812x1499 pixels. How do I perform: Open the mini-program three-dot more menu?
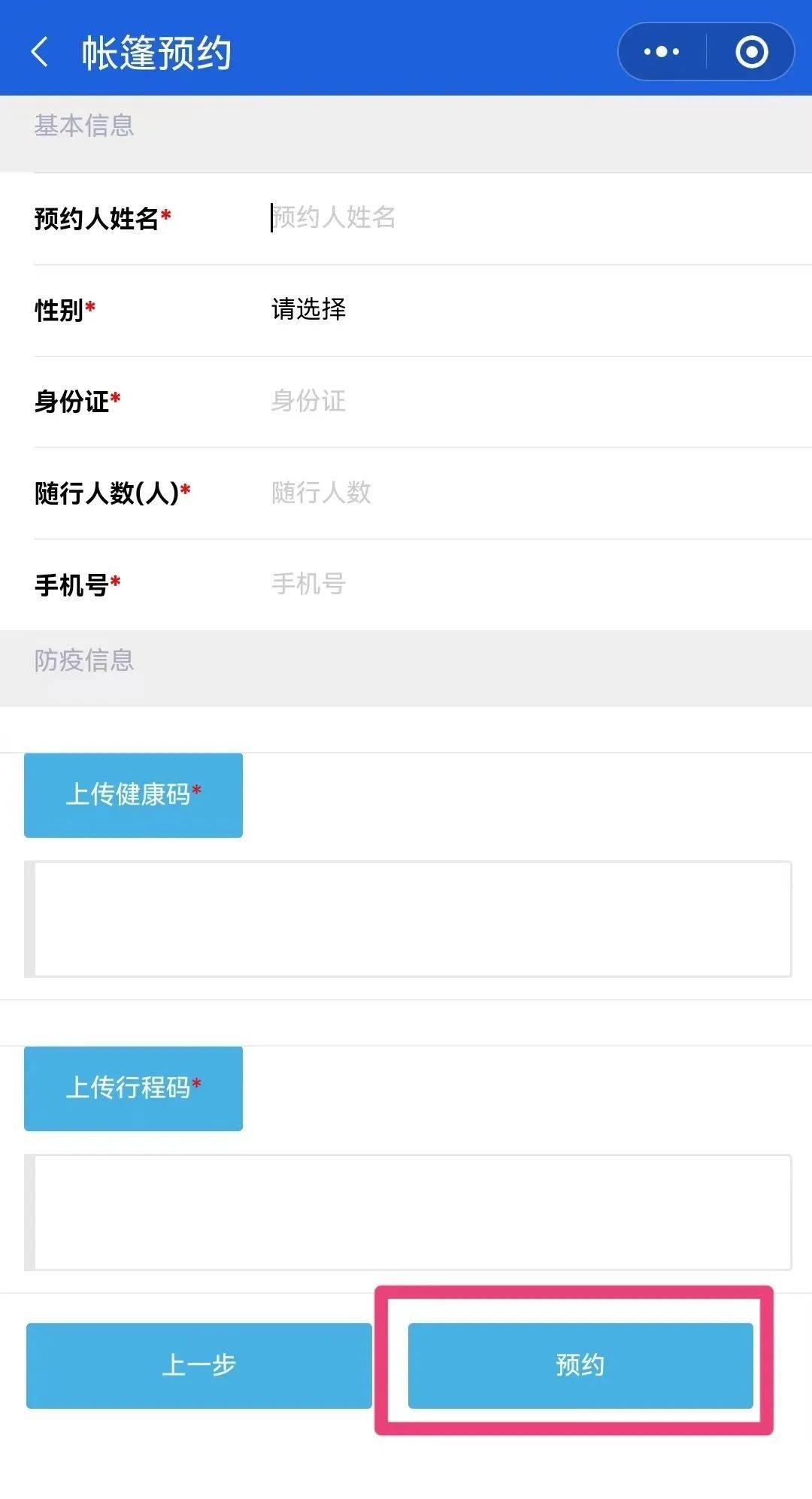[662, 52]
